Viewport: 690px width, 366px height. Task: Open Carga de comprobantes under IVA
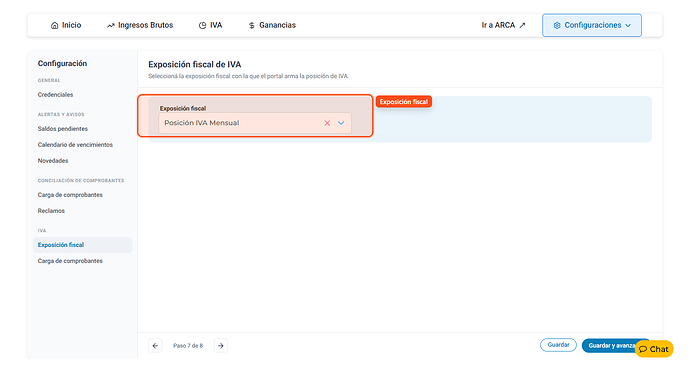[x=70, y=261]
